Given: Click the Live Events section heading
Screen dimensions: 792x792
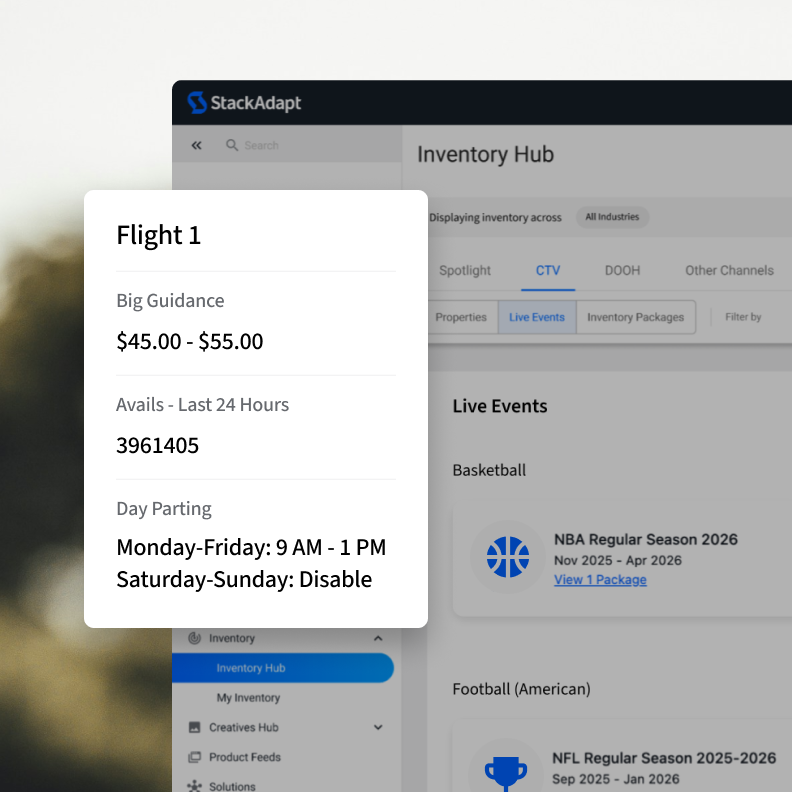Looking at the screenshot, I should (x=500, y=406).
